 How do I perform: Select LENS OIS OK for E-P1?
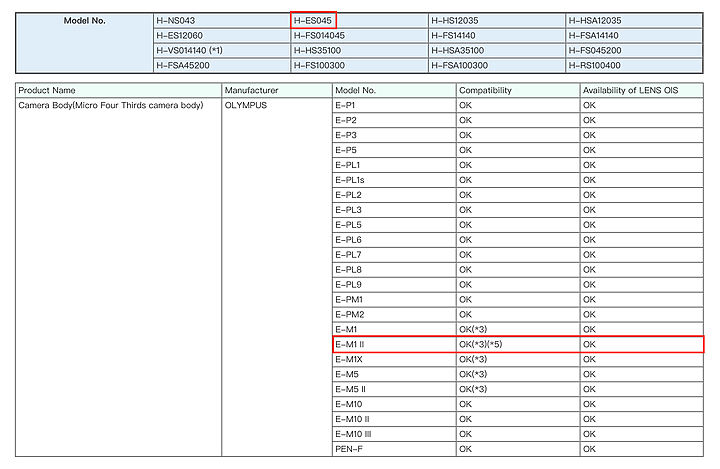point(641,105)
